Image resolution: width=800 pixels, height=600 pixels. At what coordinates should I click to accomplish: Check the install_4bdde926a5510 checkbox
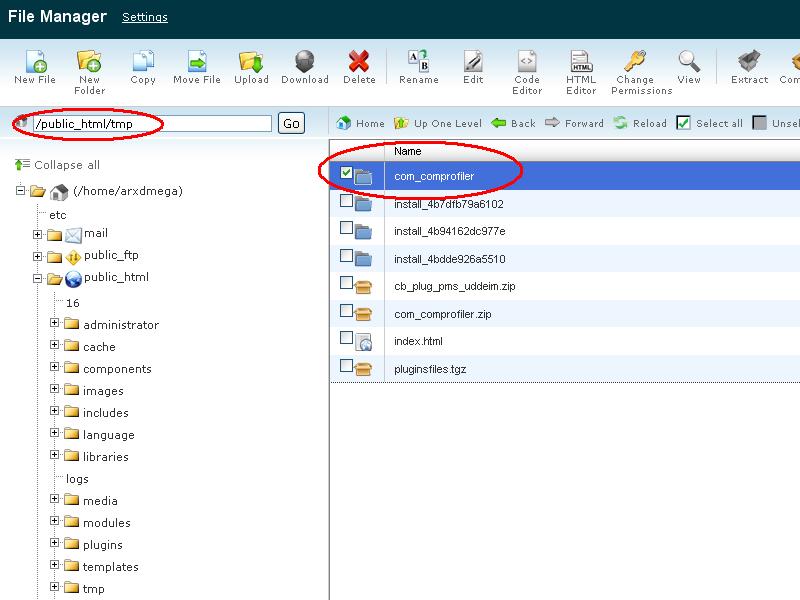tap(346, 255)
